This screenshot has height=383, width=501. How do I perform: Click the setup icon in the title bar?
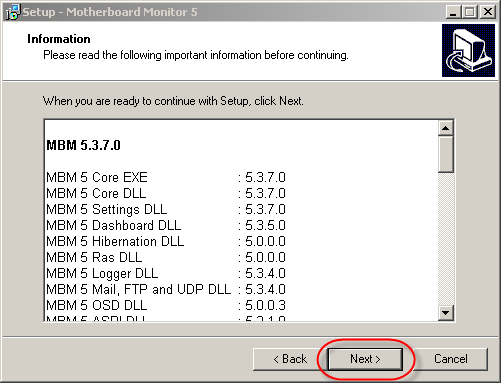[13, 12]
